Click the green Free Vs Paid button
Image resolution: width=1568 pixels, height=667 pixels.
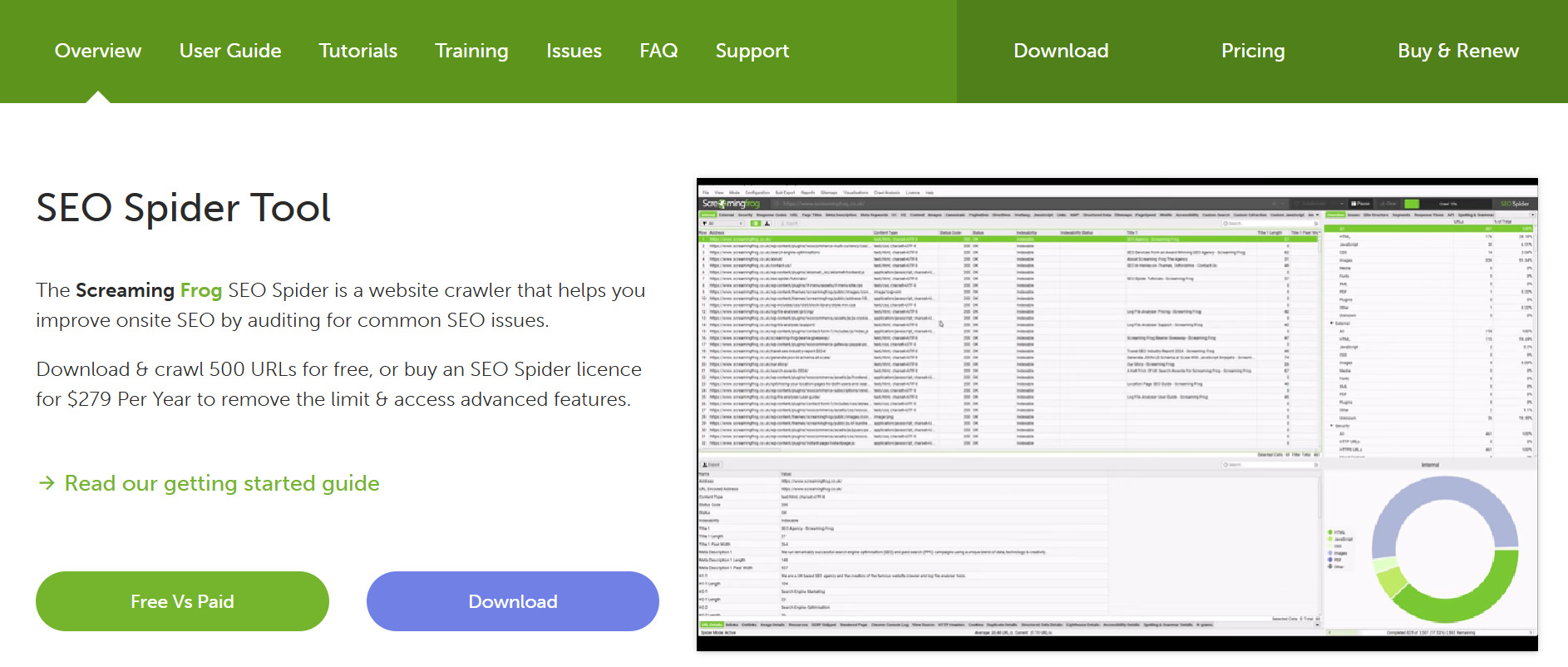point(182,601)
